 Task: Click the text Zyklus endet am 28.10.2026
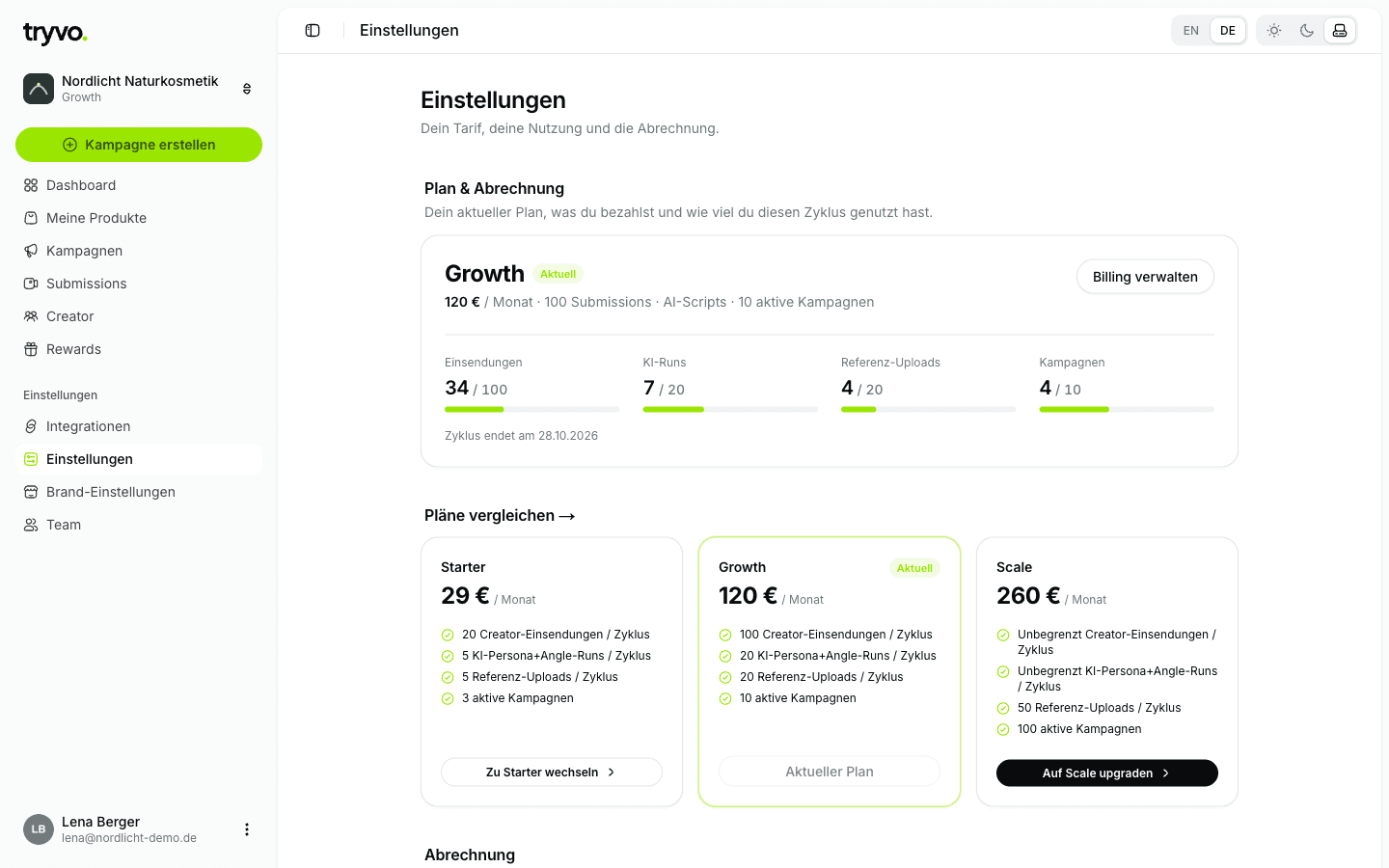pos(521,436)
